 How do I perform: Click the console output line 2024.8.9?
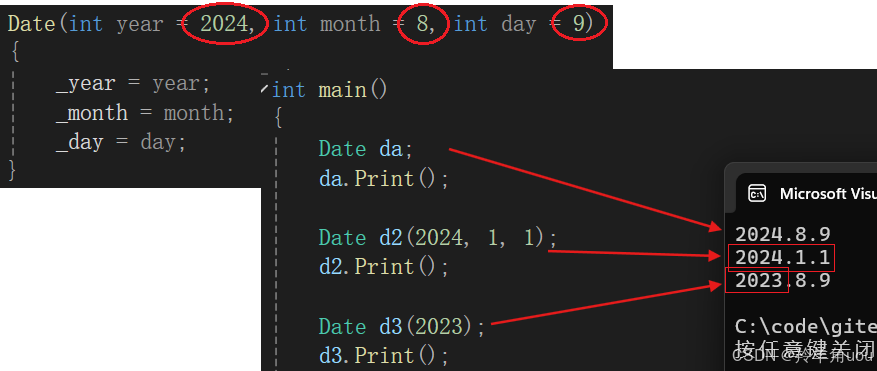click(782, 233)
